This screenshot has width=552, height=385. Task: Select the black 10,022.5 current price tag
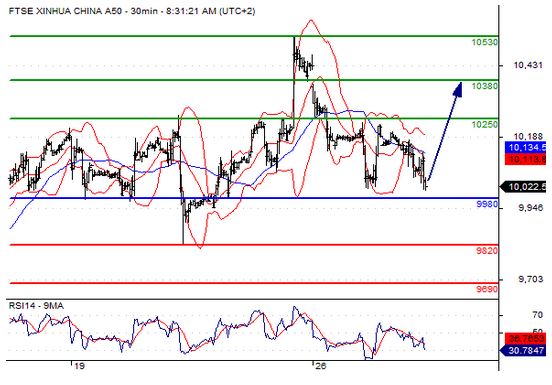click(x=523, y=187)
